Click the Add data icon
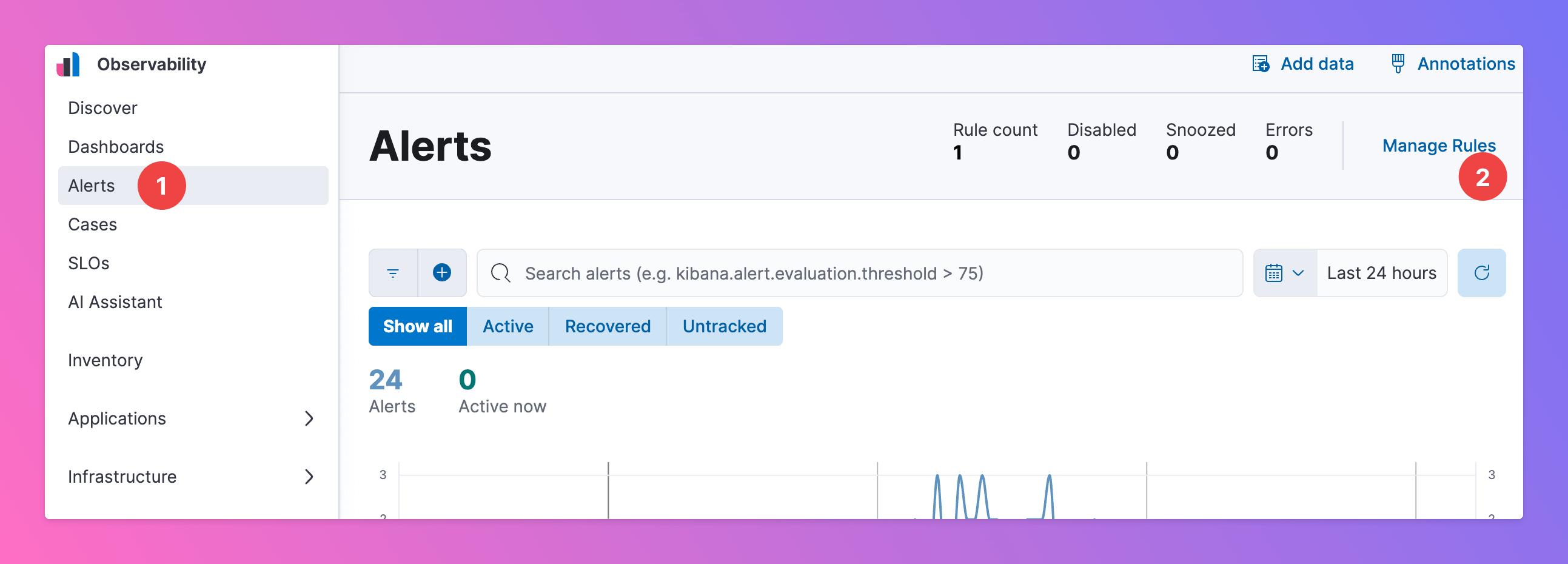Screen dimensions: 1568x564 [1261, 64]
